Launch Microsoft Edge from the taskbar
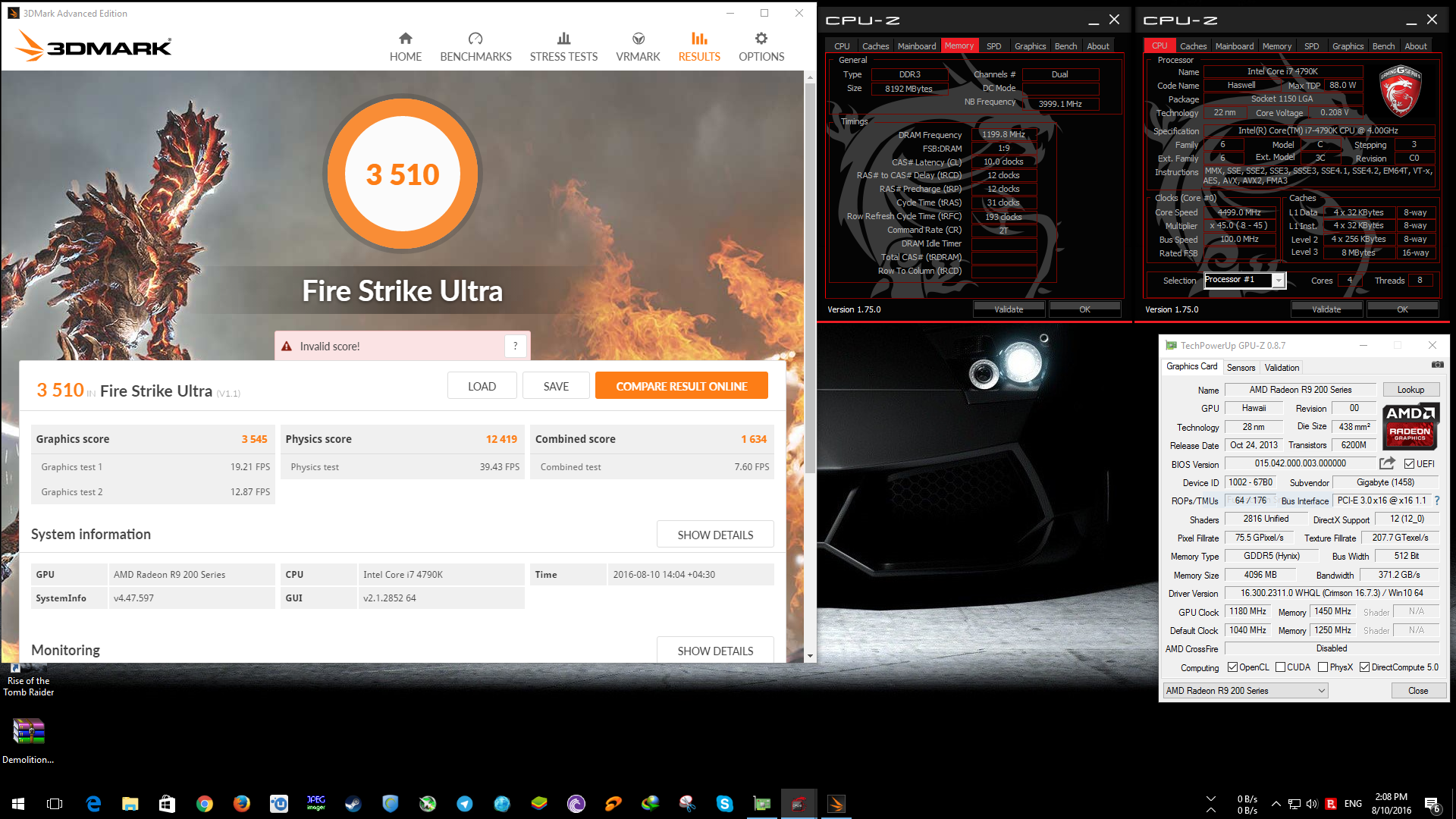 pos(93,804)
